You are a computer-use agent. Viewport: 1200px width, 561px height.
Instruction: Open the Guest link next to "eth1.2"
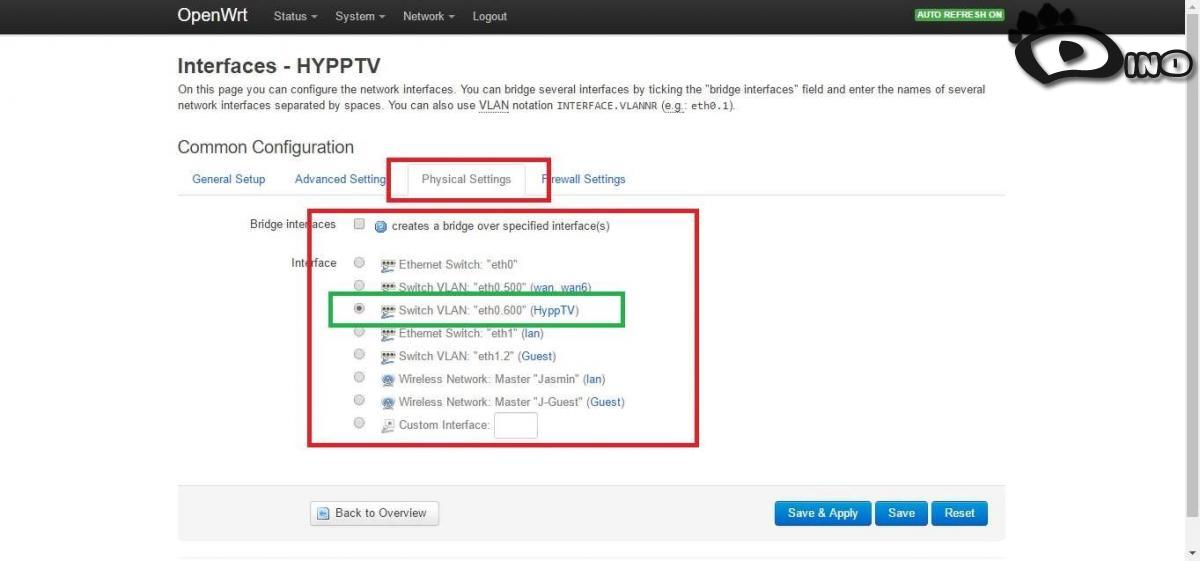[537, 356]
